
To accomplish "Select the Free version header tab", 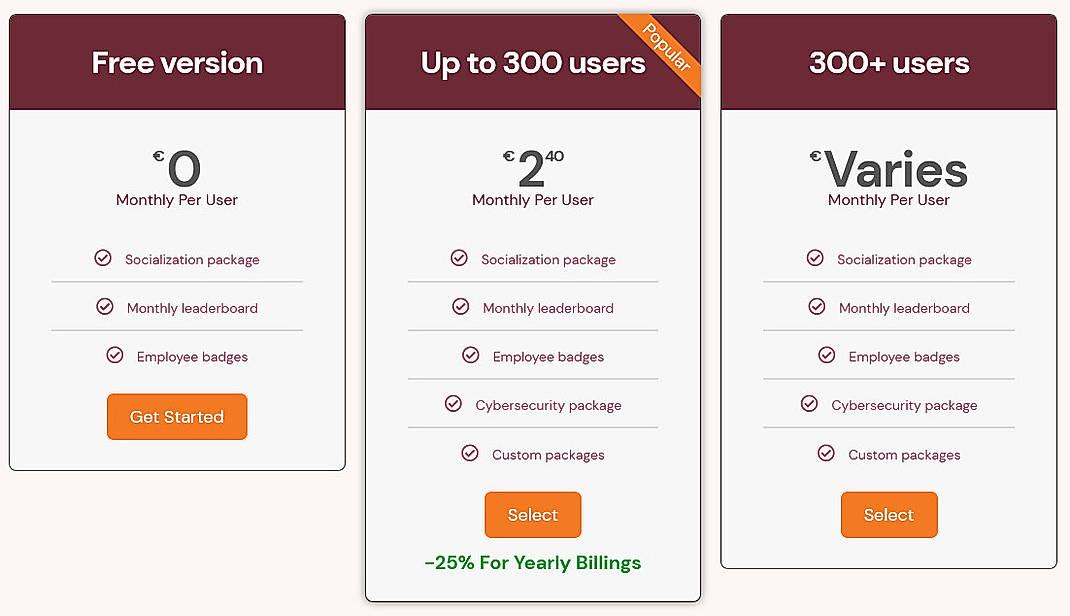I will click(177, 61).
